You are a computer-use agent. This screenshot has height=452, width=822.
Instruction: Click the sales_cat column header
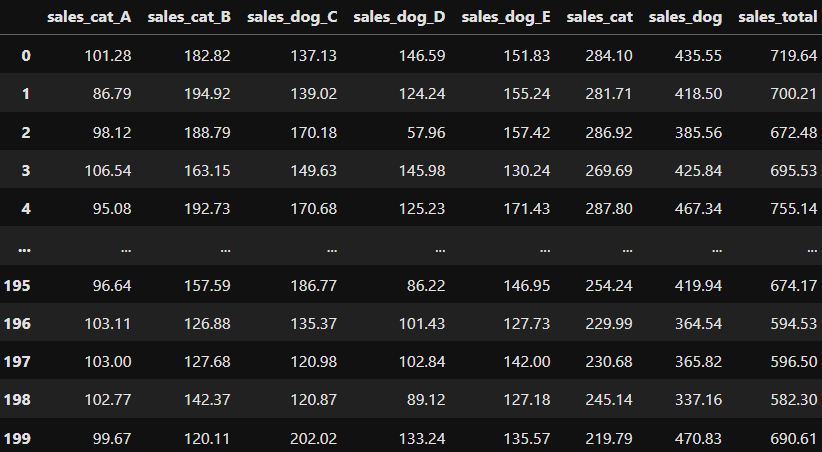(600, 17)
